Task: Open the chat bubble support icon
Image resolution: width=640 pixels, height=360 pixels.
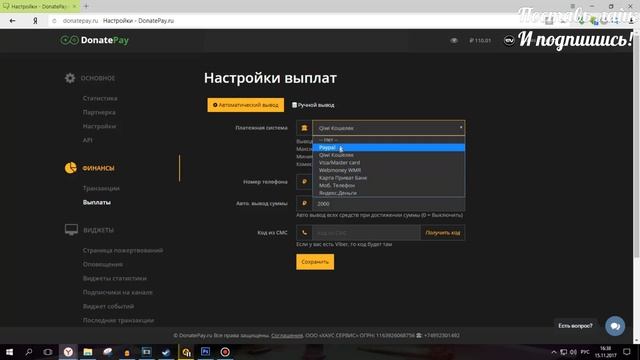Action: [x=615, y=326]
